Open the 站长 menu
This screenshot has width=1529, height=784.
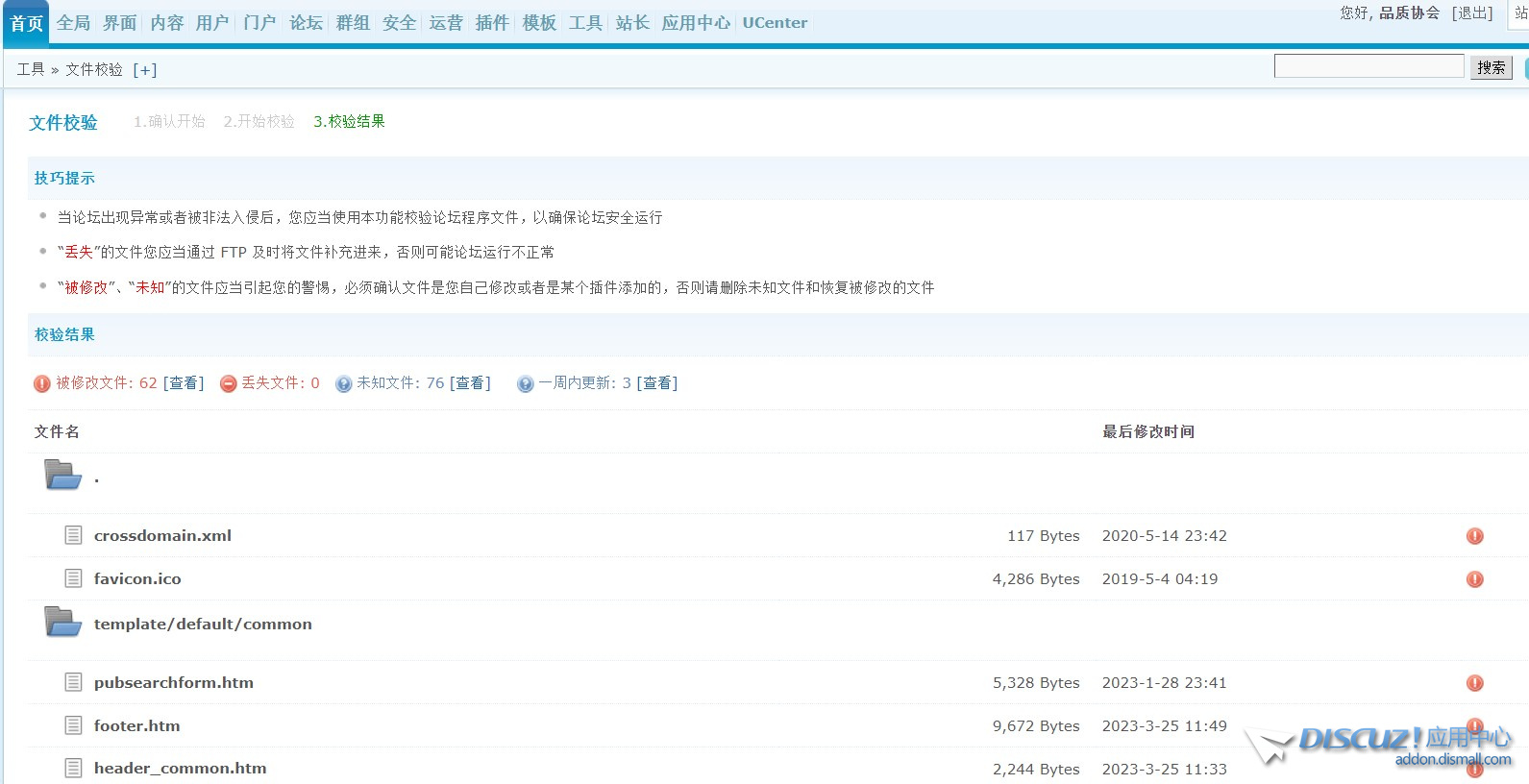click(632, 23)
